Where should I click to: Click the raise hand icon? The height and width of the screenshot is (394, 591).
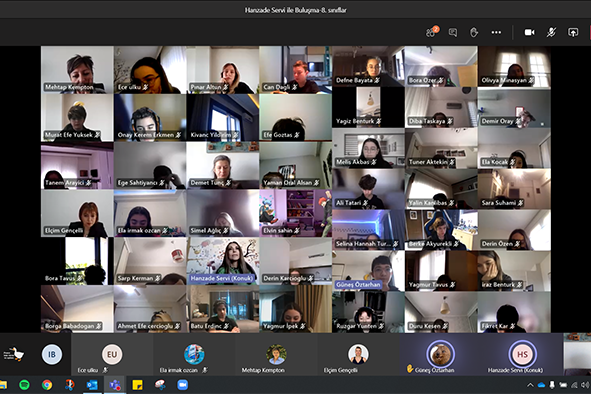tap(474, 32)
